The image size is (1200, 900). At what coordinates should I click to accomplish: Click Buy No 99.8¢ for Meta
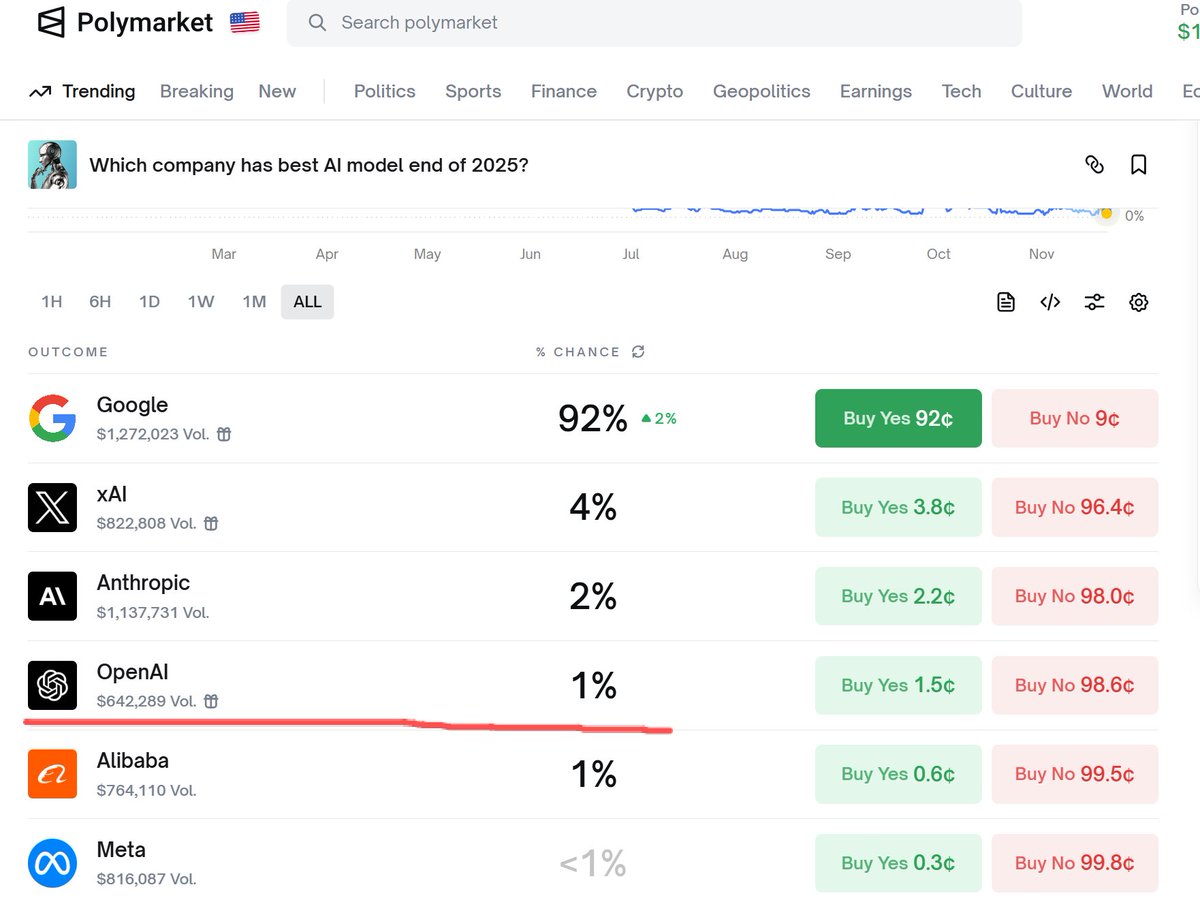(1075, 863)
